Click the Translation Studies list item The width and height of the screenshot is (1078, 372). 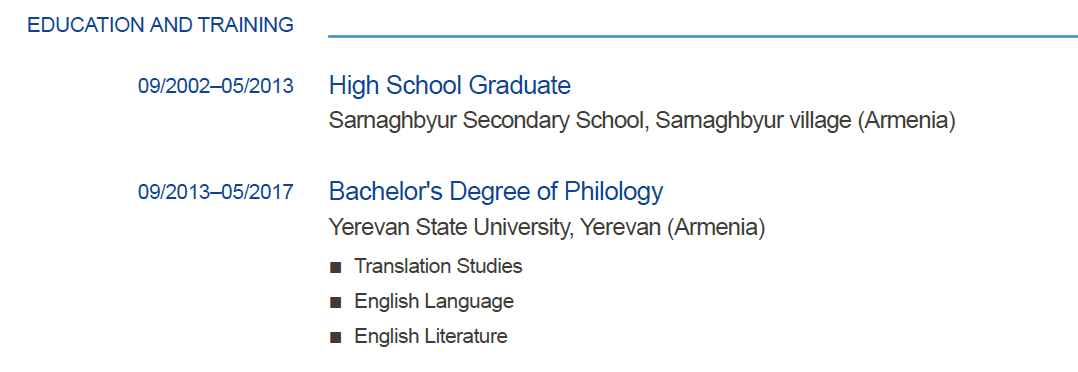pos(438,266)
